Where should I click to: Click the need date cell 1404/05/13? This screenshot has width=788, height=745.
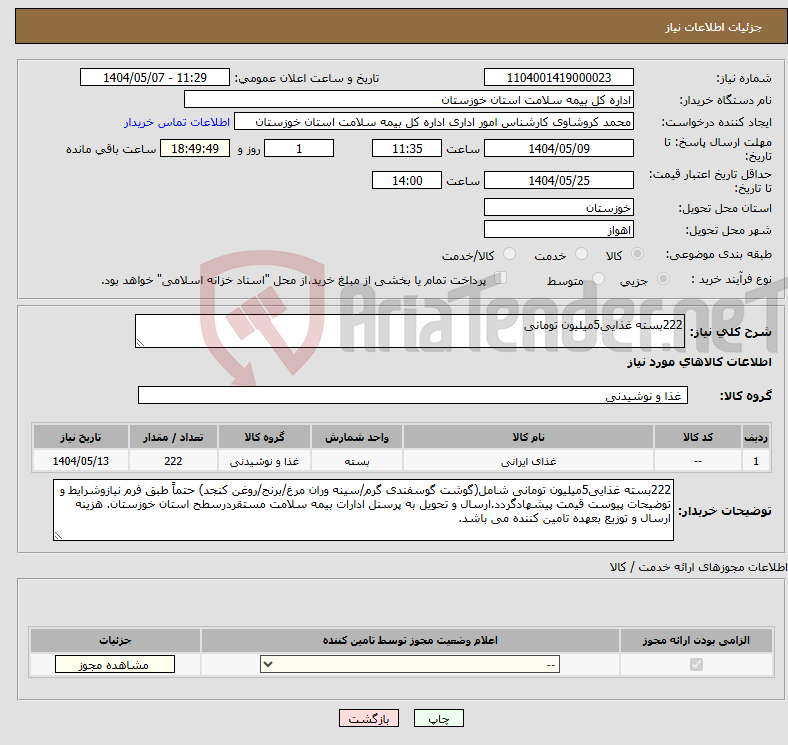tap(80, 461)
